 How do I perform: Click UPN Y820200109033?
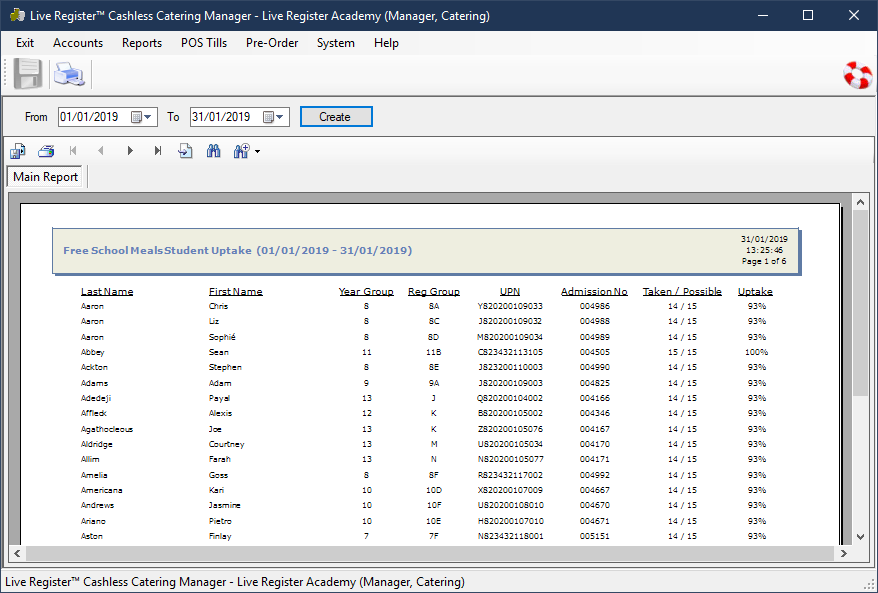[510, 306]
